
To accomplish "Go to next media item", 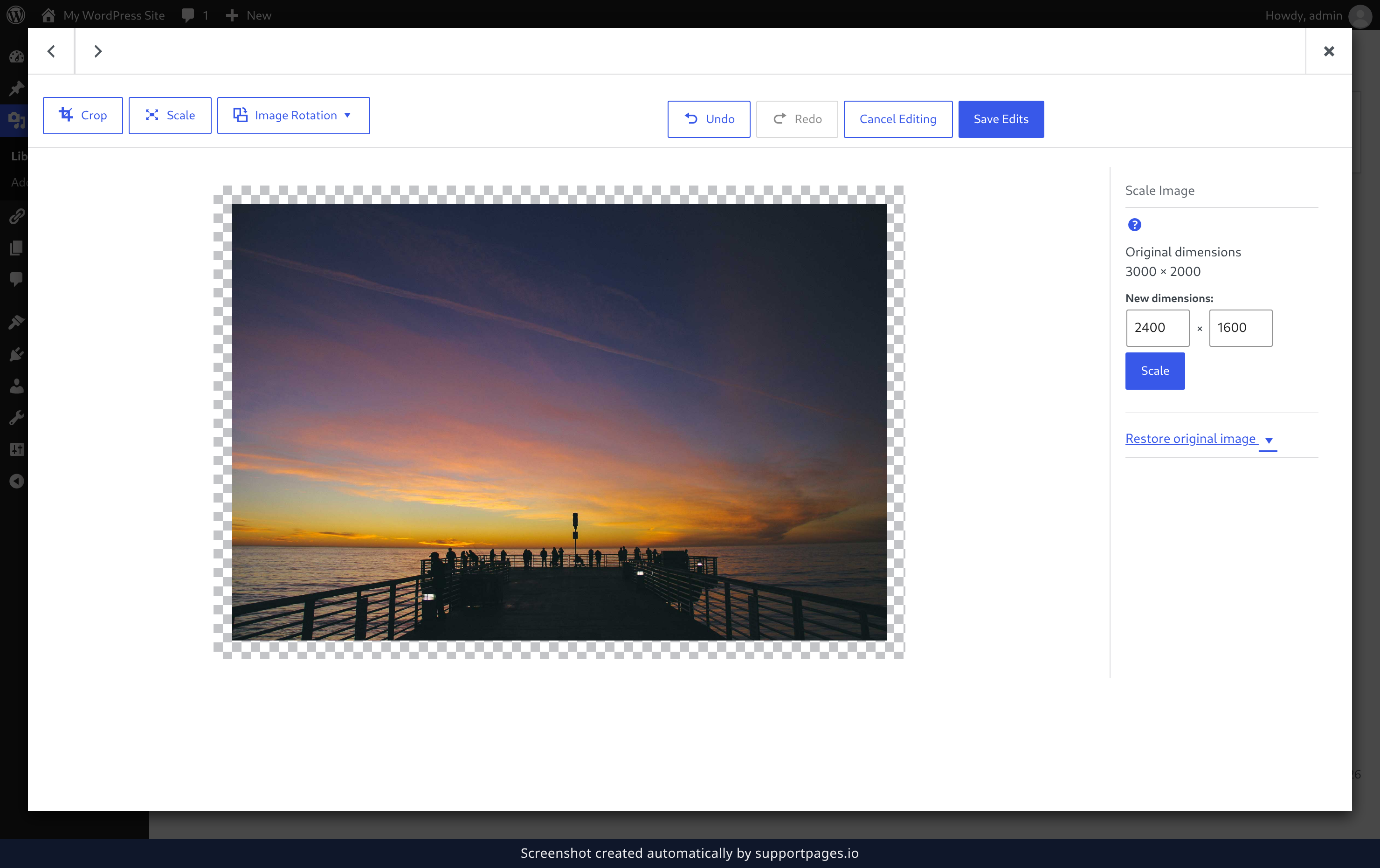I will (x=97, y=51).
